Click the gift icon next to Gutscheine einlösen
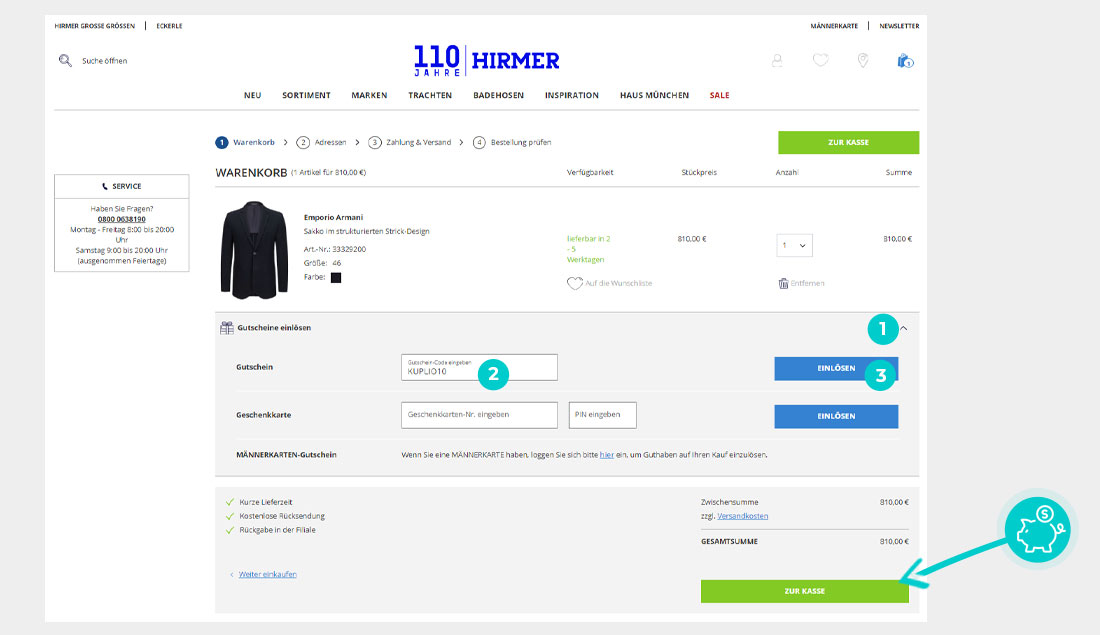 coord(227,328)
